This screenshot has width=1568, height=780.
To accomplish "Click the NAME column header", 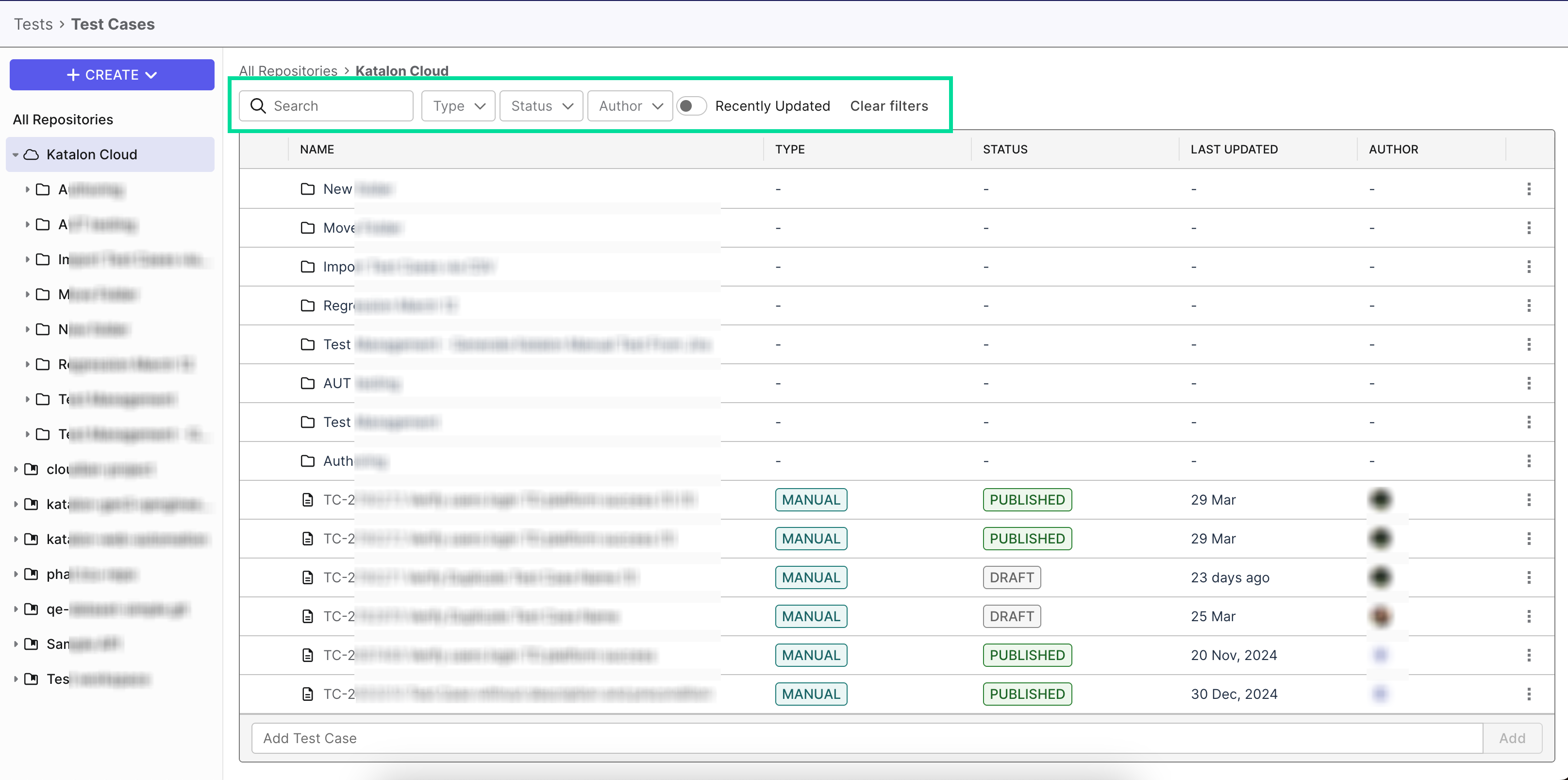I will [x=317, y=149].
